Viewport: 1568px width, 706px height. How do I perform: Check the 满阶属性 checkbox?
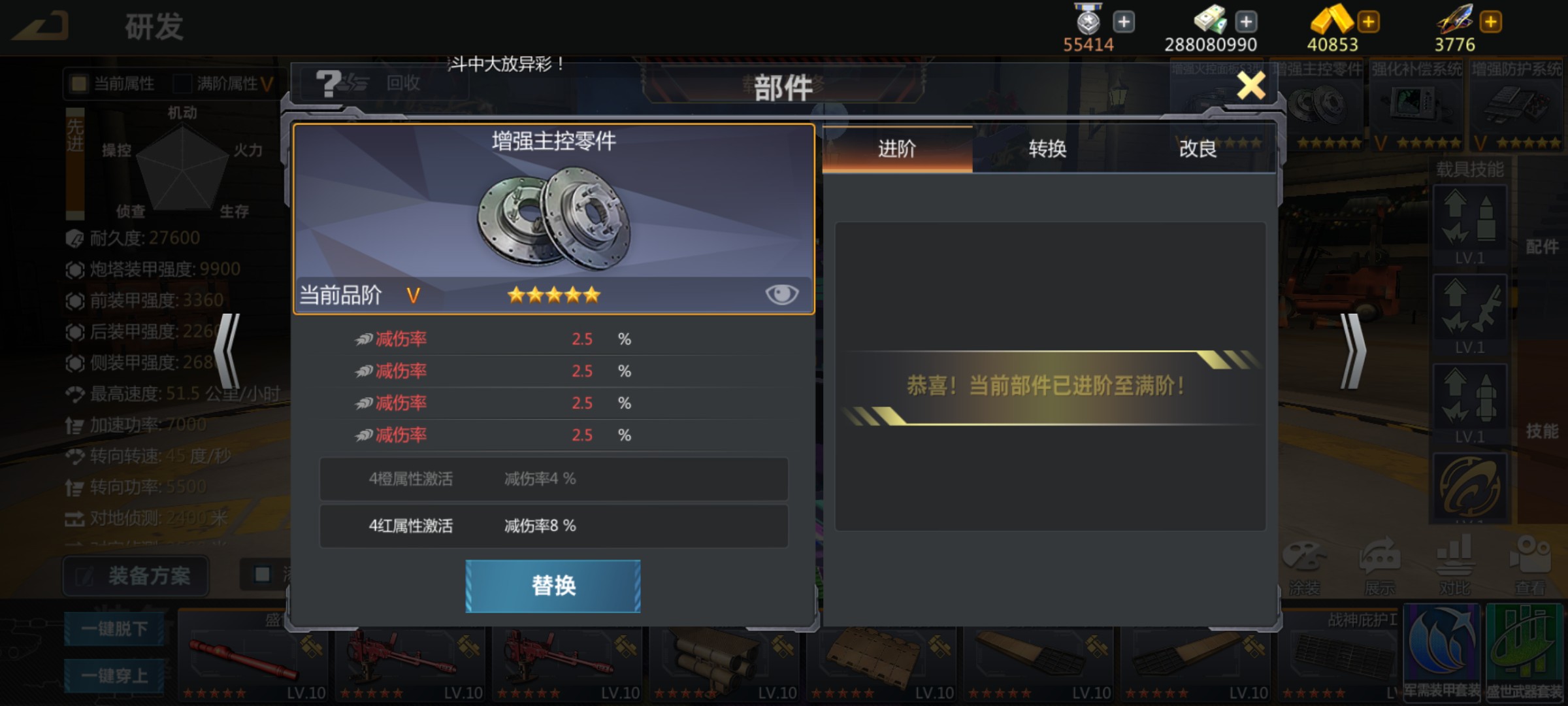click(x=182, y=84)
